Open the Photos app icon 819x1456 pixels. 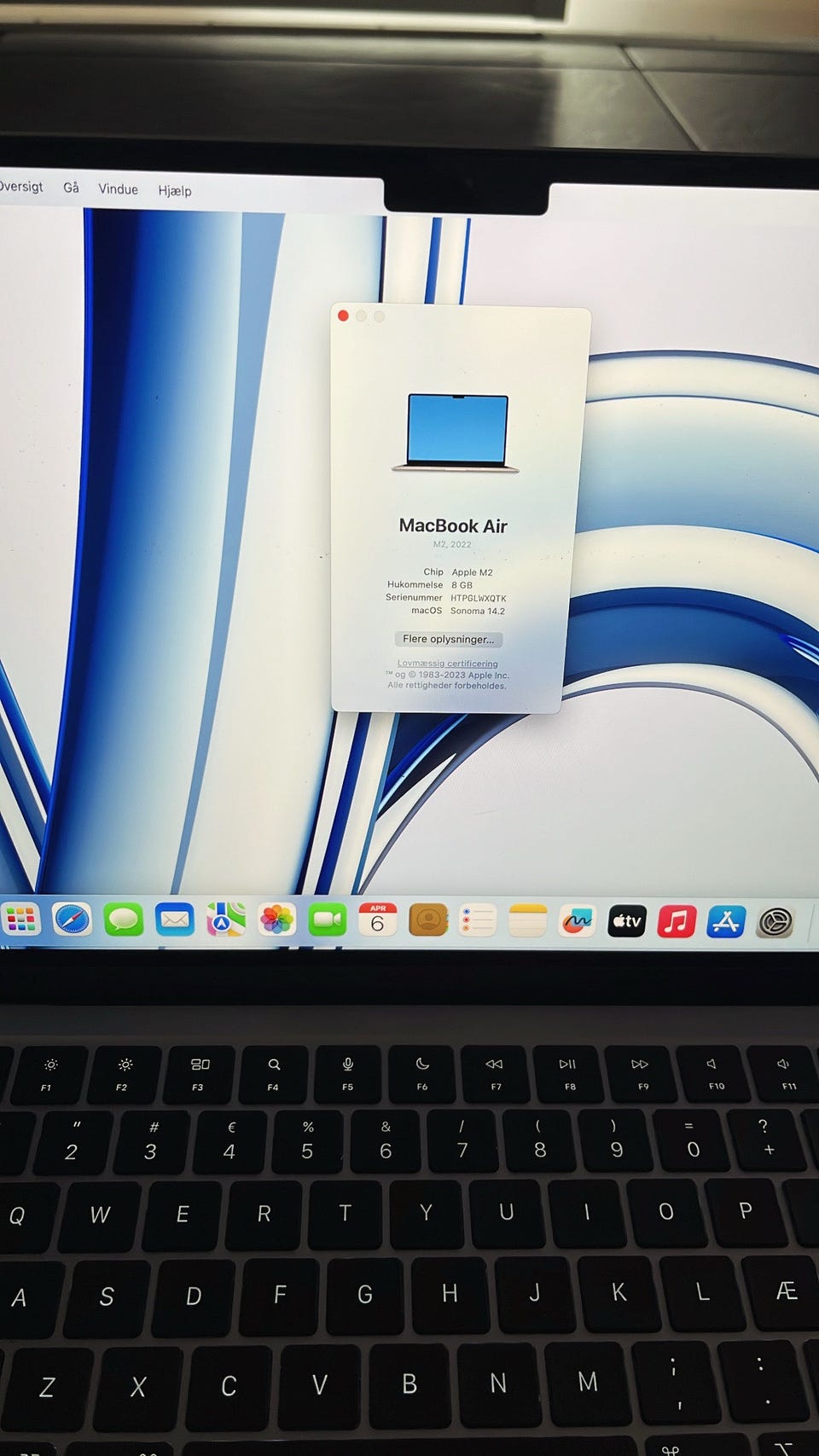point(276,920)
